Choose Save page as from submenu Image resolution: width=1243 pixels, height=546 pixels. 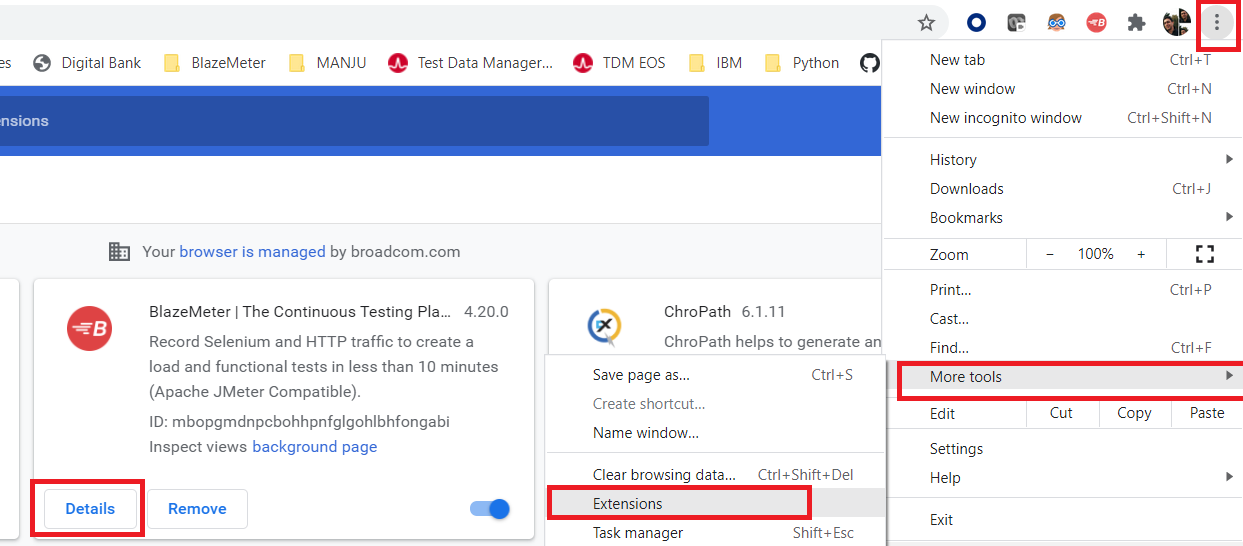pyautogui.click(x=714, y=376)
